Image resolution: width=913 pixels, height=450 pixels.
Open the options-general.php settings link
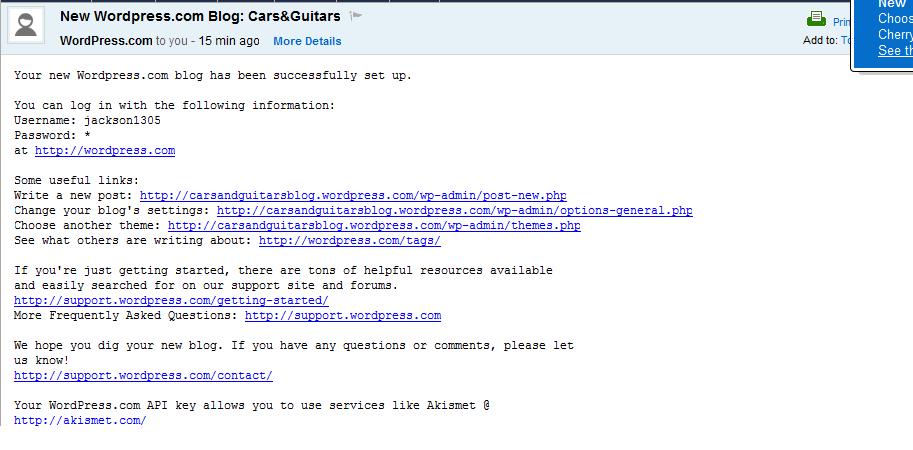point(455,211)
